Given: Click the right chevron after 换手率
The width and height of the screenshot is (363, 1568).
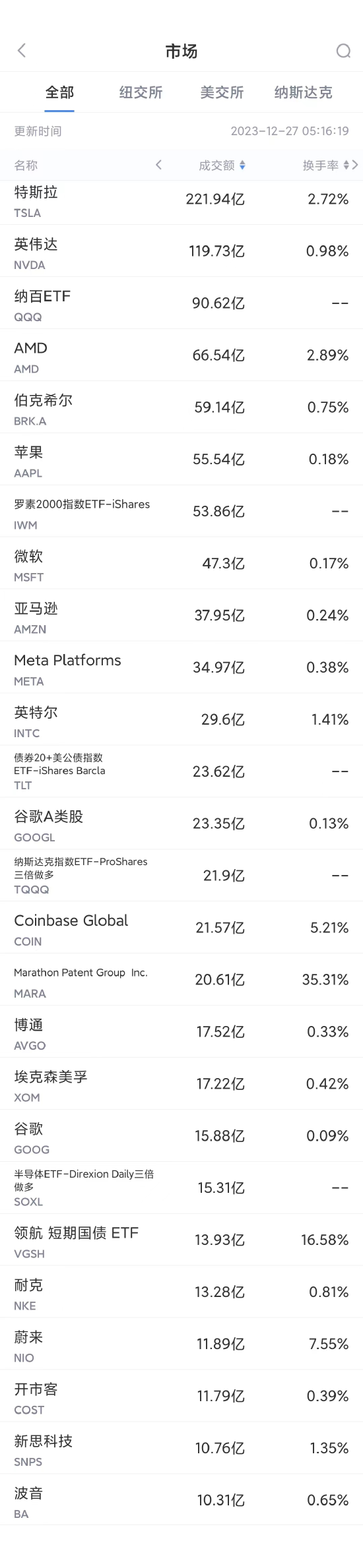Looking at the screenshot, I should (x=355, y=165).
